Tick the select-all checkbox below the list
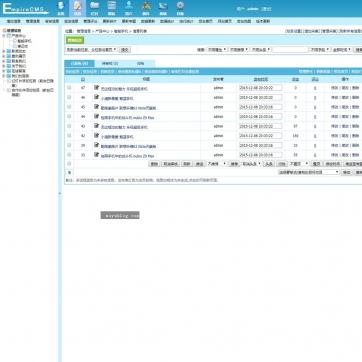362x362 pixels. click(x=69, y=164)
